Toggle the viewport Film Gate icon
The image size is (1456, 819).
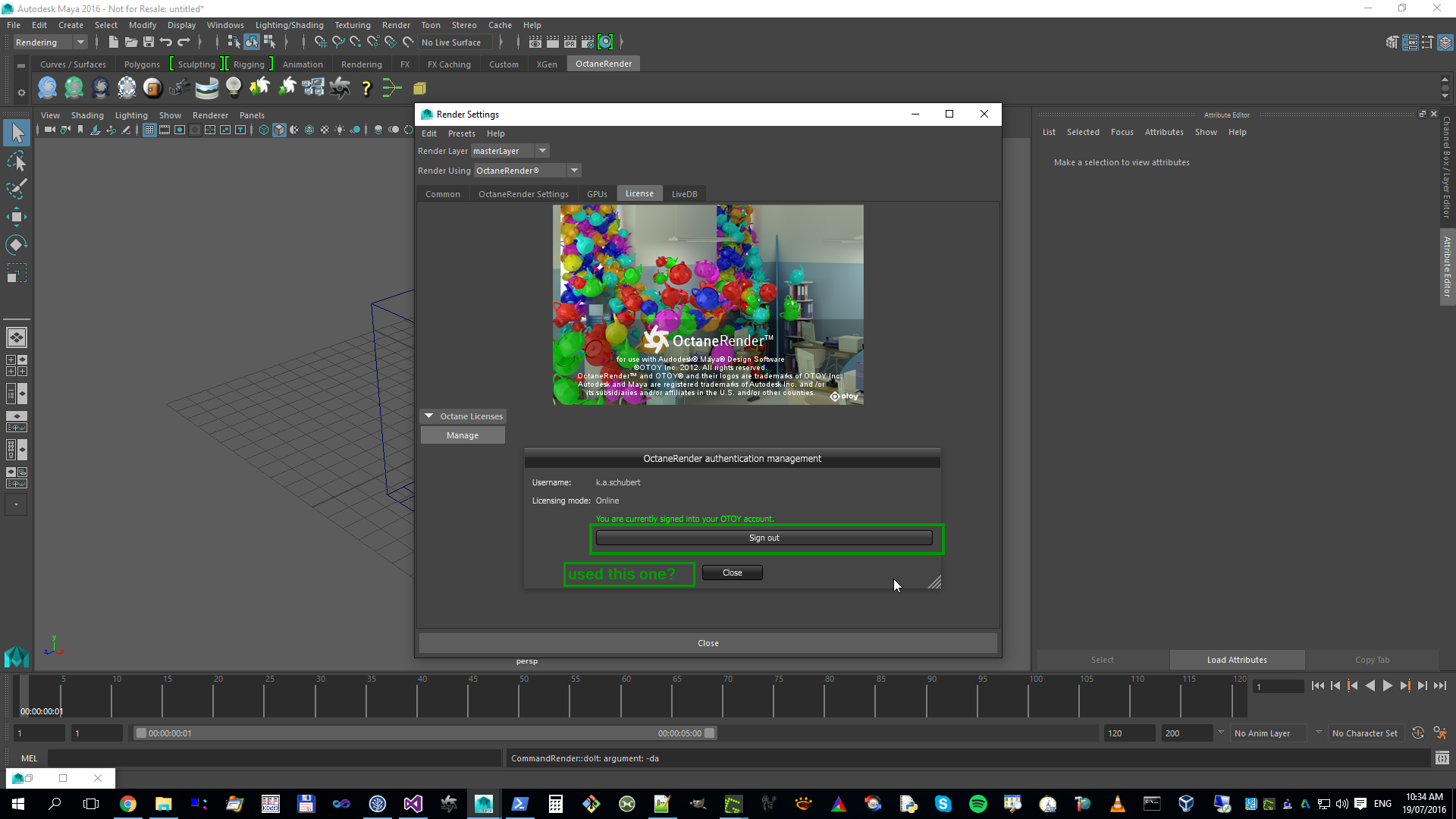(x=165, y=130)
